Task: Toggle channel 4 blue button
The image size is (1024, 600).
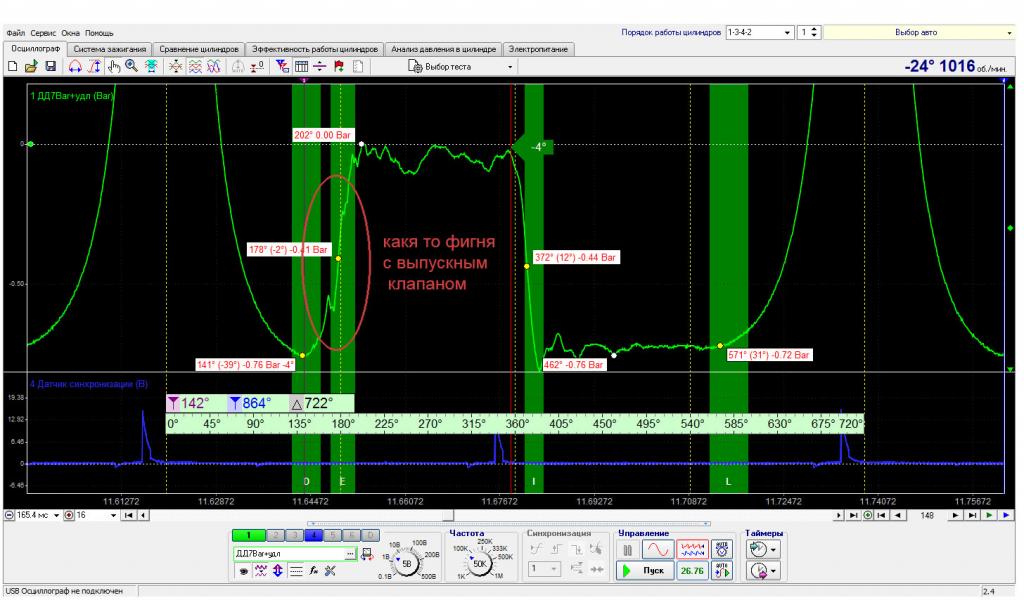Action: click(x=313, y=535)
